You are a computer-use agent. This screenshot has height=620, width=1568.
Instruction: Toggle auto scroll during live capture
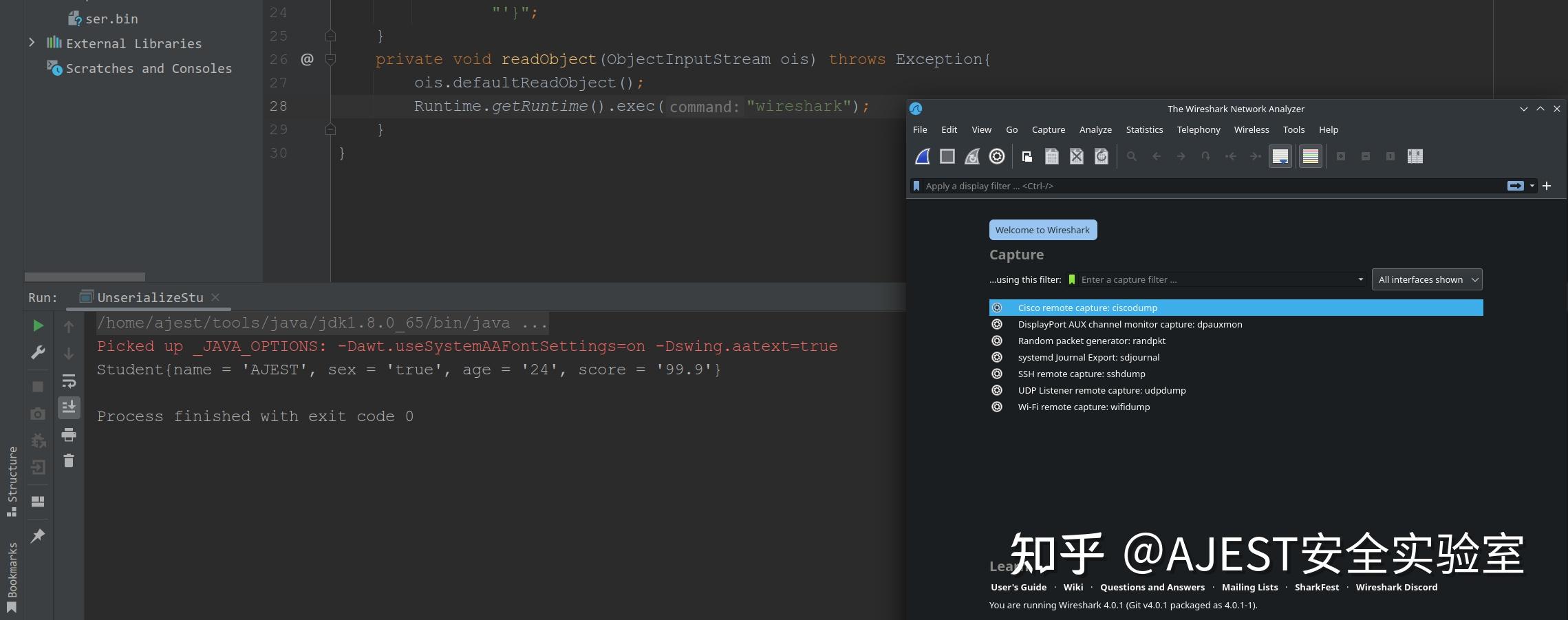(x=1280, y=156)
